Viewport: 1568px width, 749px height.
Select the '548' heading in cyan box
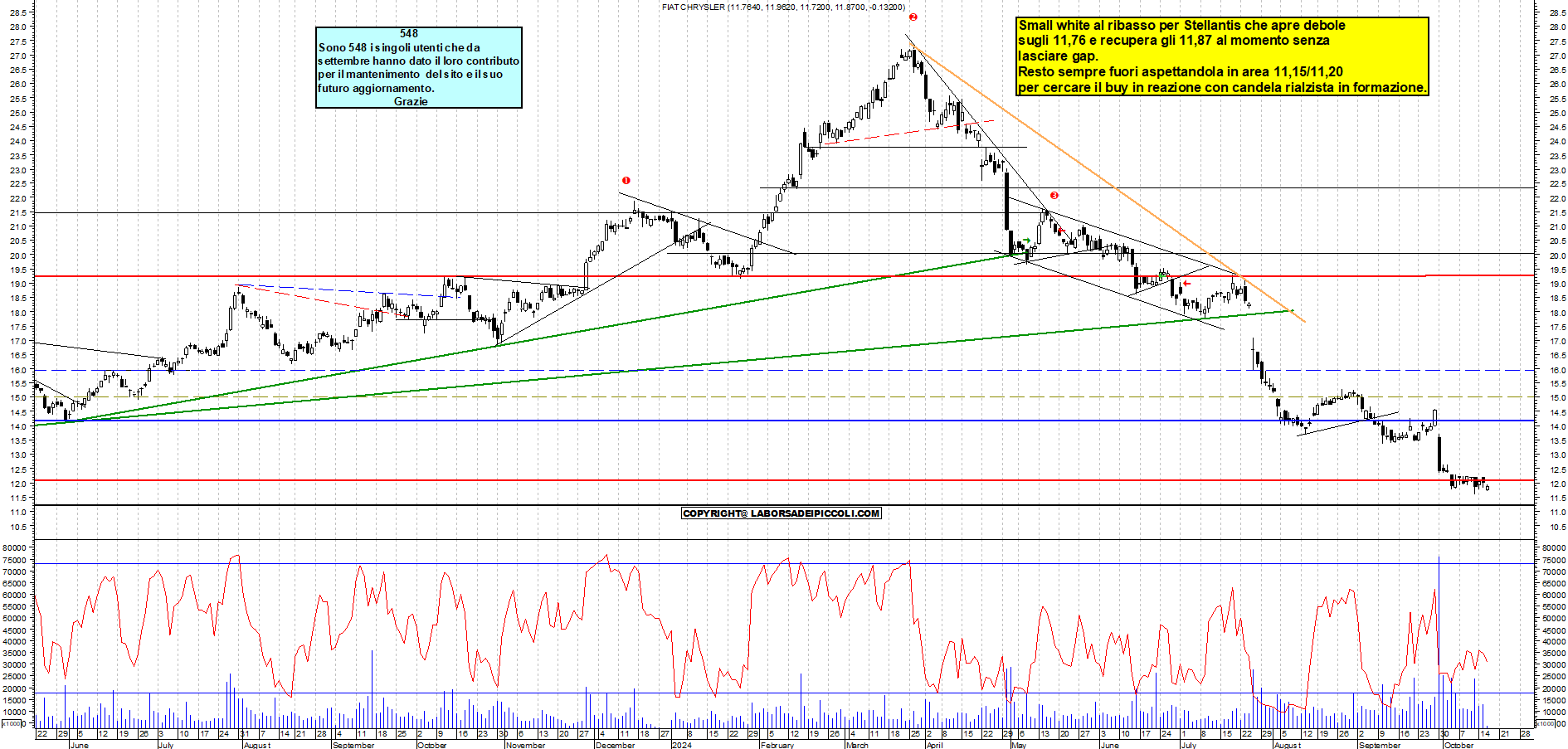click(409, 33)
